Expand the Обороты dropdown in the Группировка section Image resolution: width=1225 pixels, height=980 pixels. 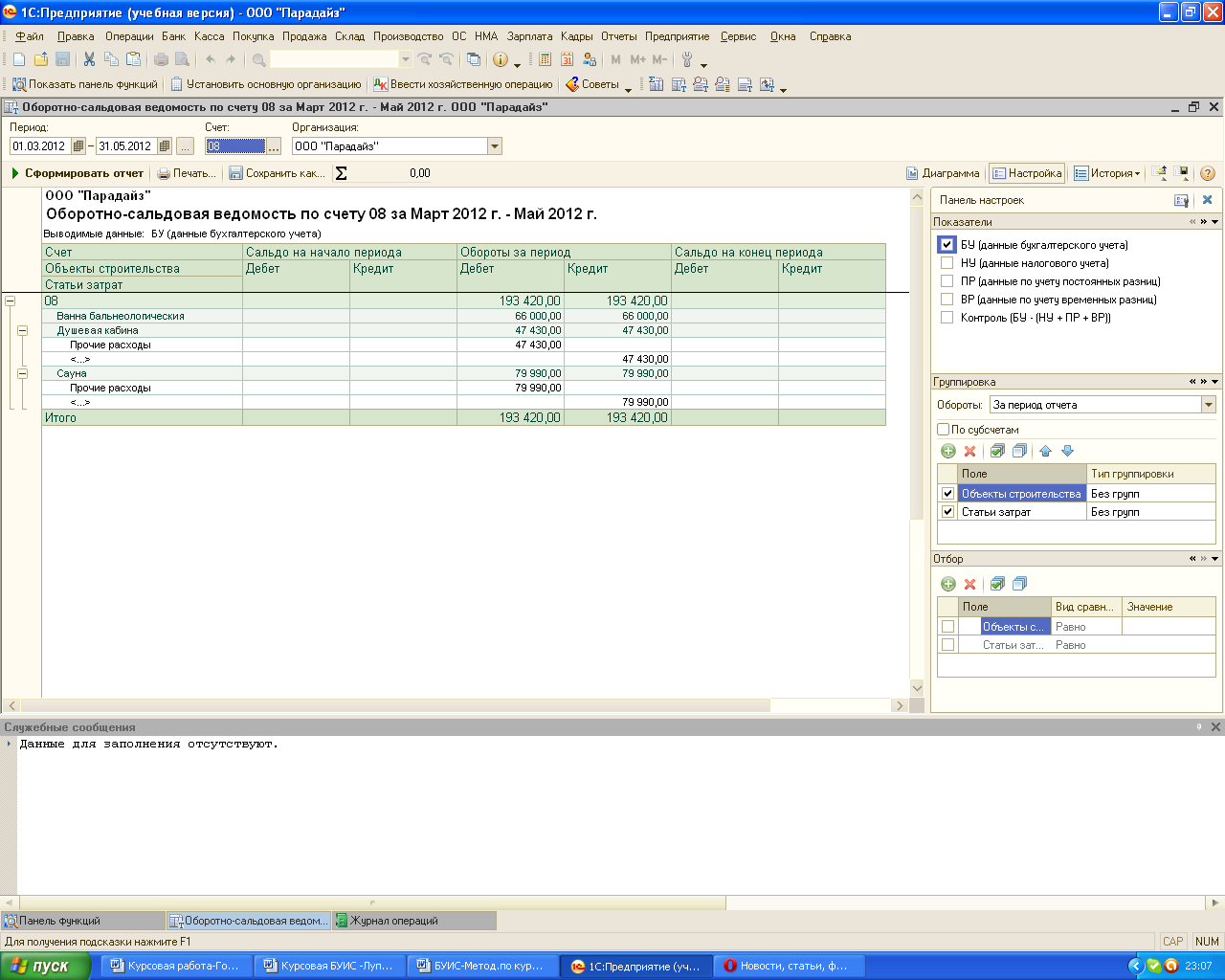(1208, 405)
